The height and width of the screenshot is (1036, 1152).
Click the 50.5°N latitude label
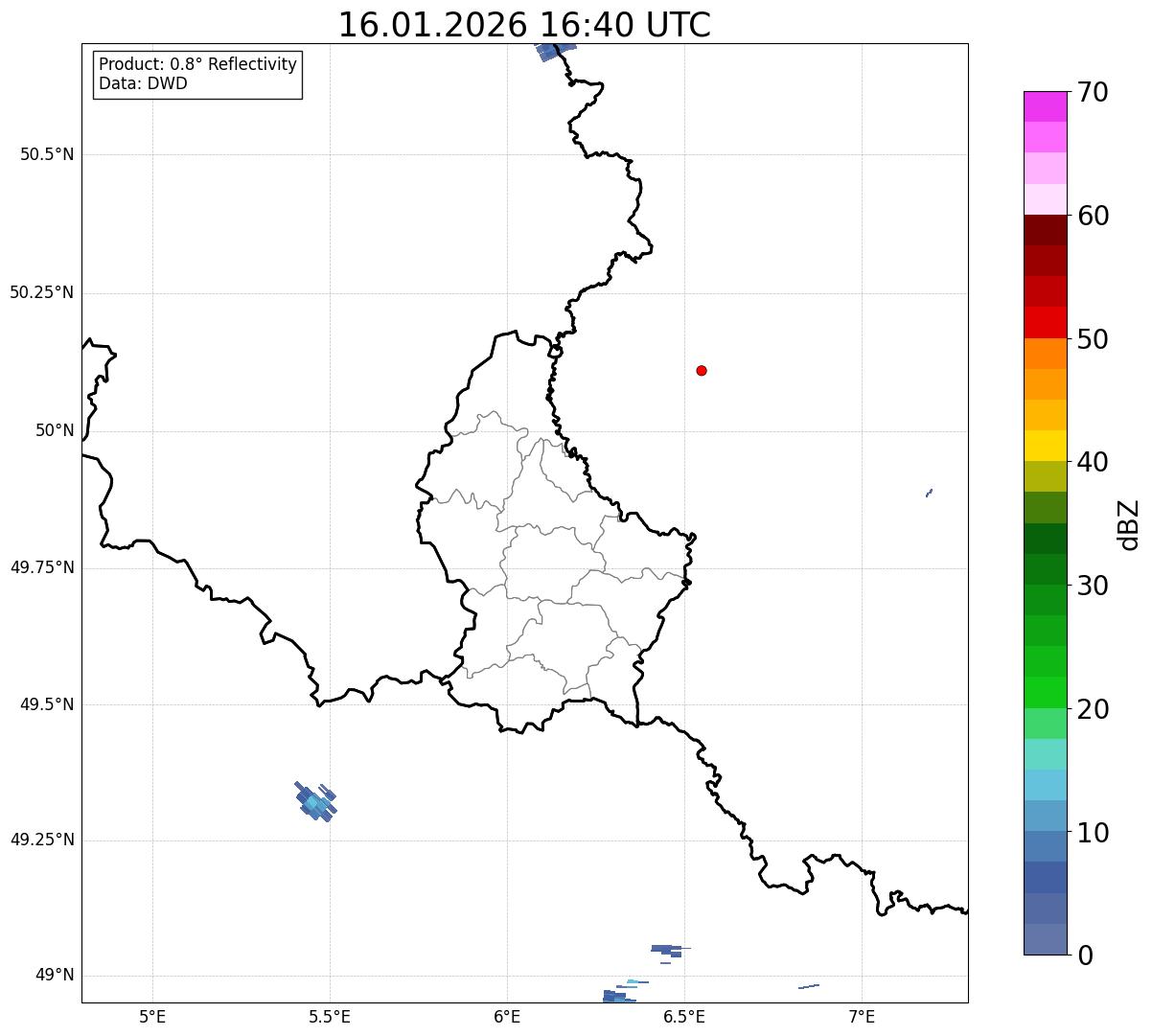47,154
